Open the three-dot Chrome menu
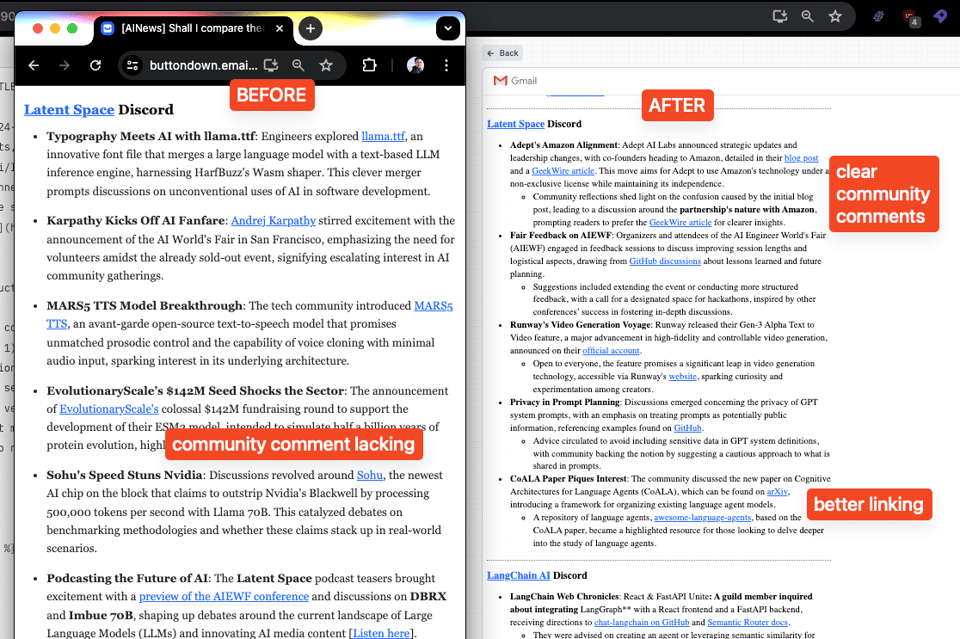The width and height of the screenshot is (960, 639). pos(446,66)
